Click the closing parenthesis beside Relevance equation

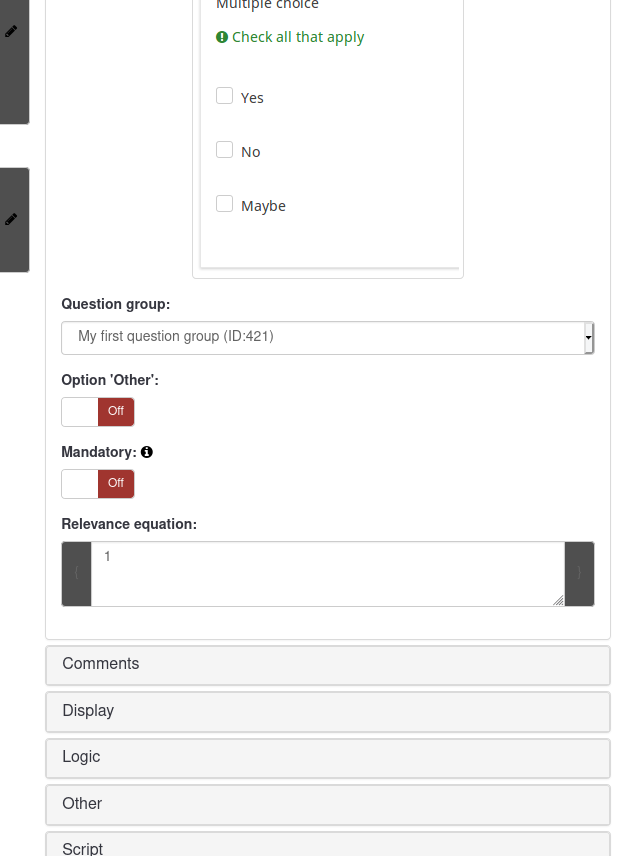(x=579, y=574)
